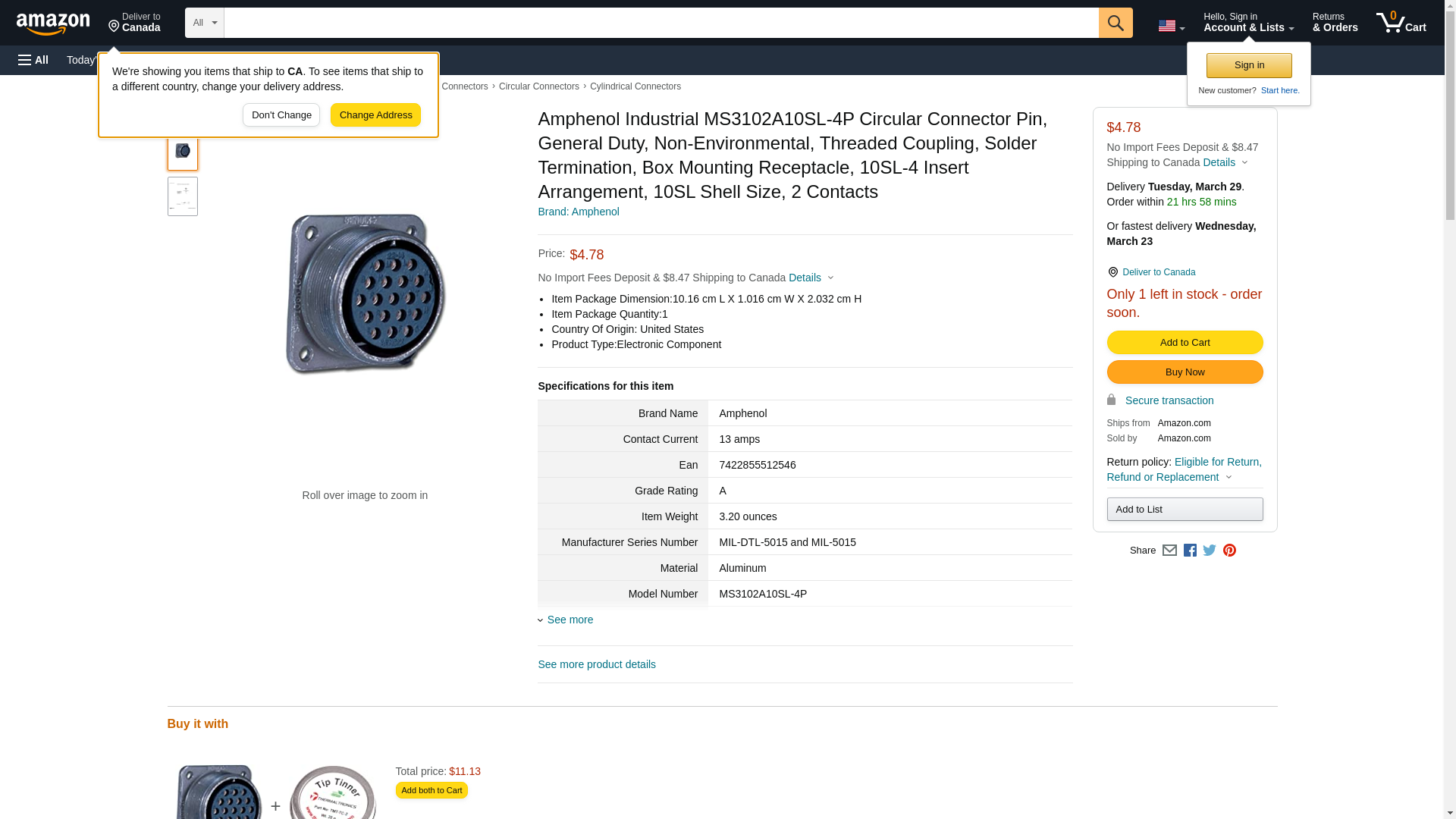1456x819 pixels.
Task: Open the search category All dropdown
Action: (x=204, y=23)
